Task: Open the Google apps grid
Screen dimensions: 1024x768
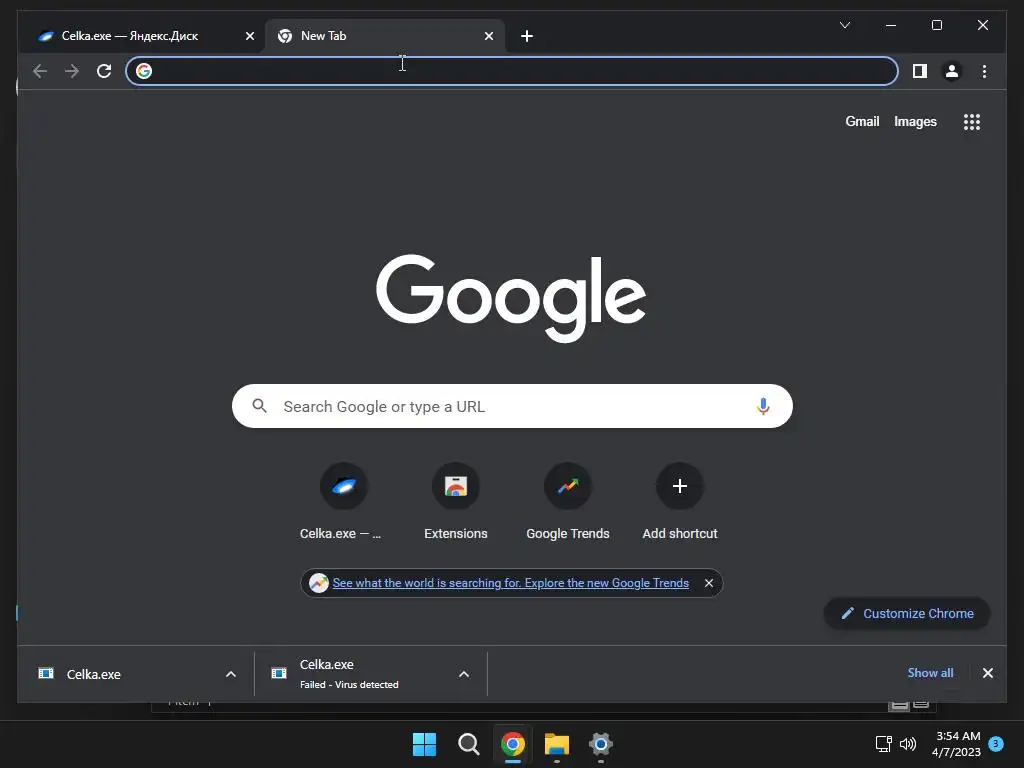Action: (972, 121)
